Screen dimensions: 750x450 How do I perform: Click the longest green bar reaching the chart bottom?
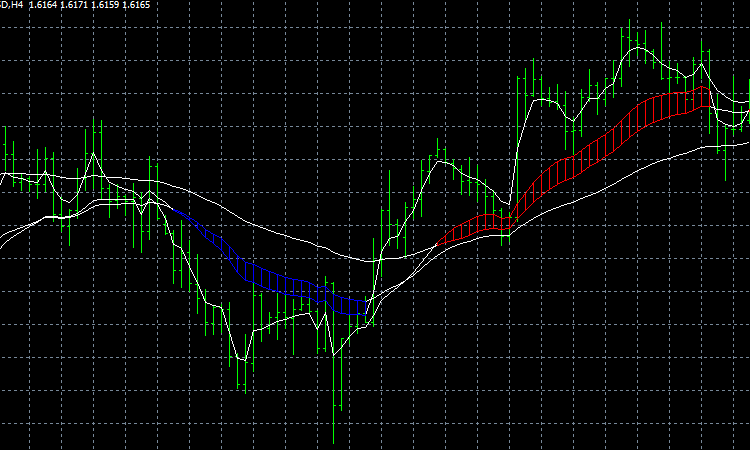pos(333,363)
